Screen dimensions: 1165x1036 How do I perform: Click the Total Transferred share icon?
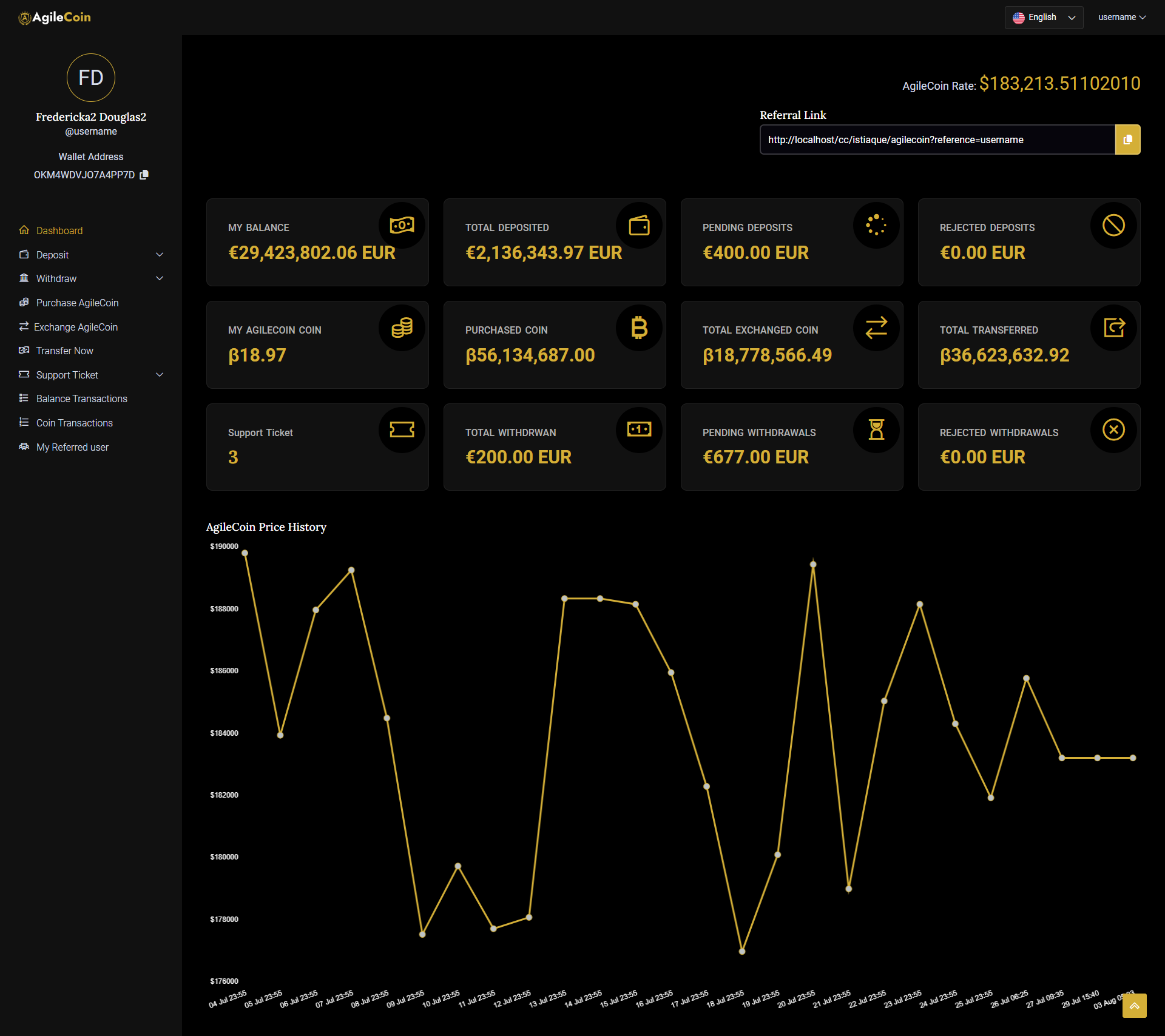tap(1113, 328)
